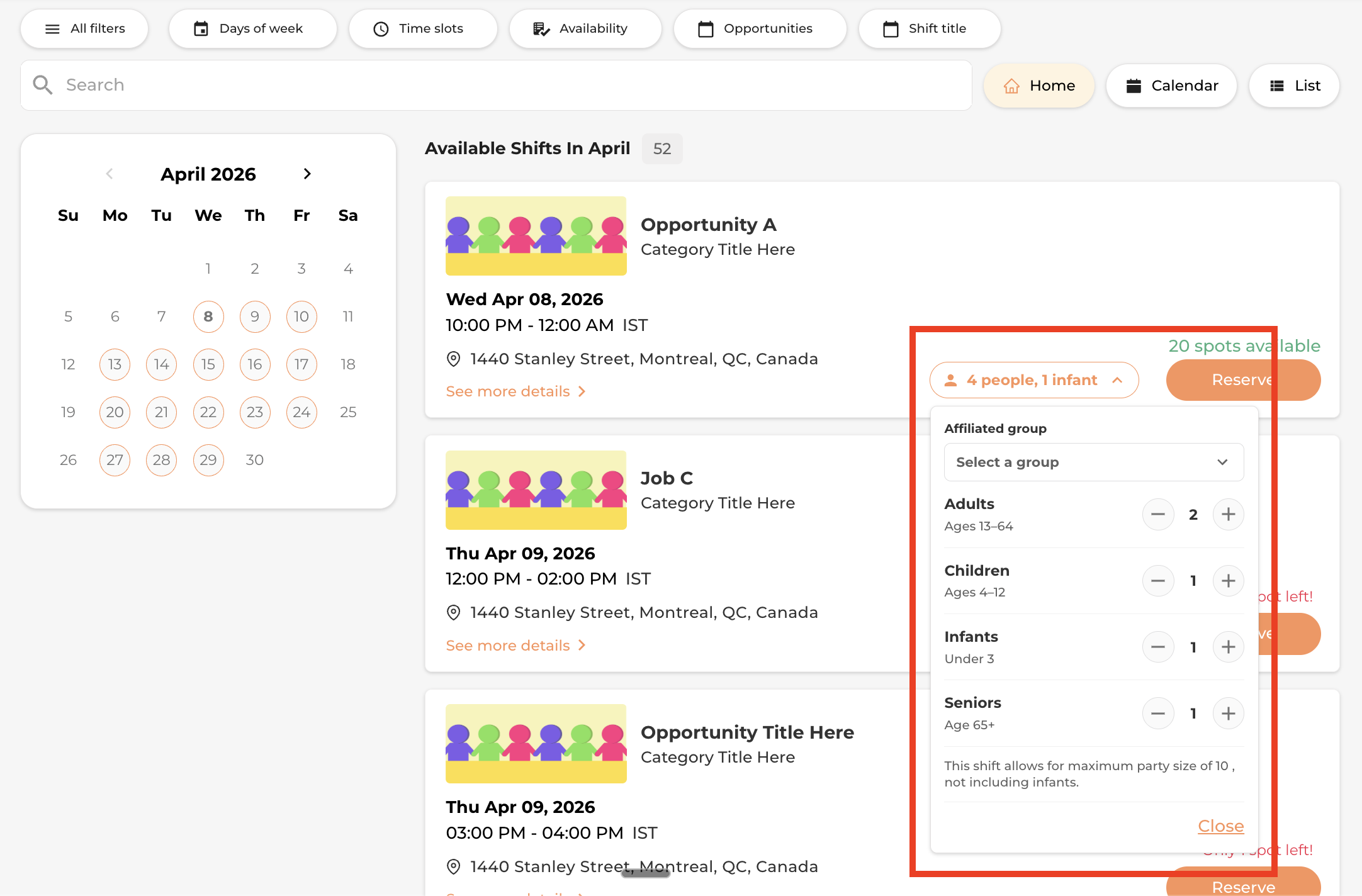The height and width of the screenshot is (896, 1362).
Task: Open the Availability filter
Action: [585, 29]
